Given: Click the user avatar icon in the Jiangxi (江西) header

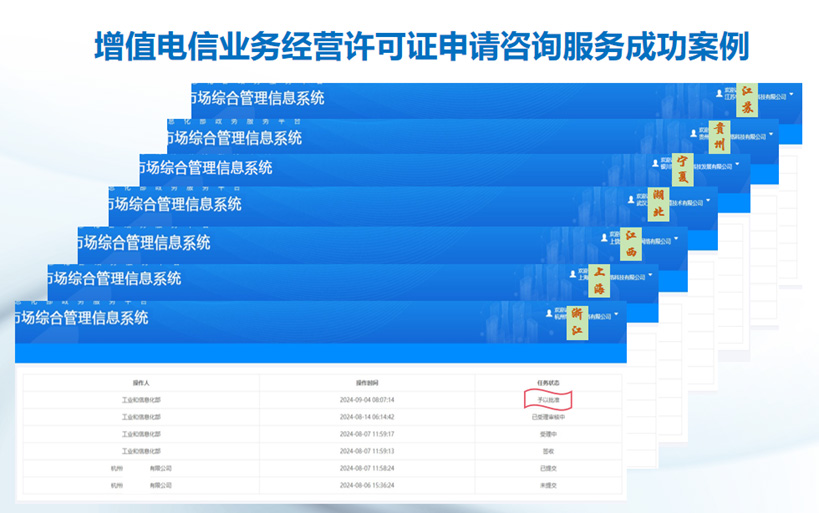Looking at the screenshot, I should tap(602, 237).
